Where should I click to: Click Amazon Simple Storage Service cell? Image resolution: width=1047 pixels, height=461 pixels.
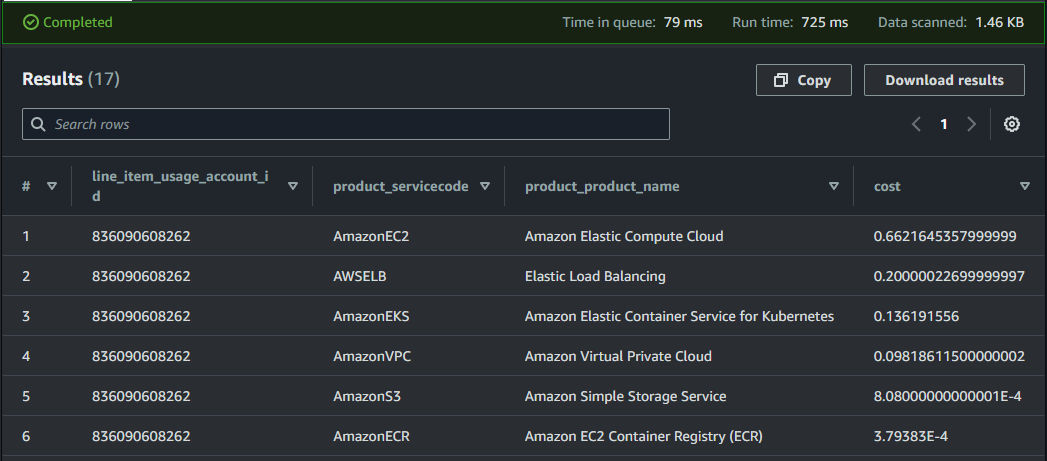626,396
